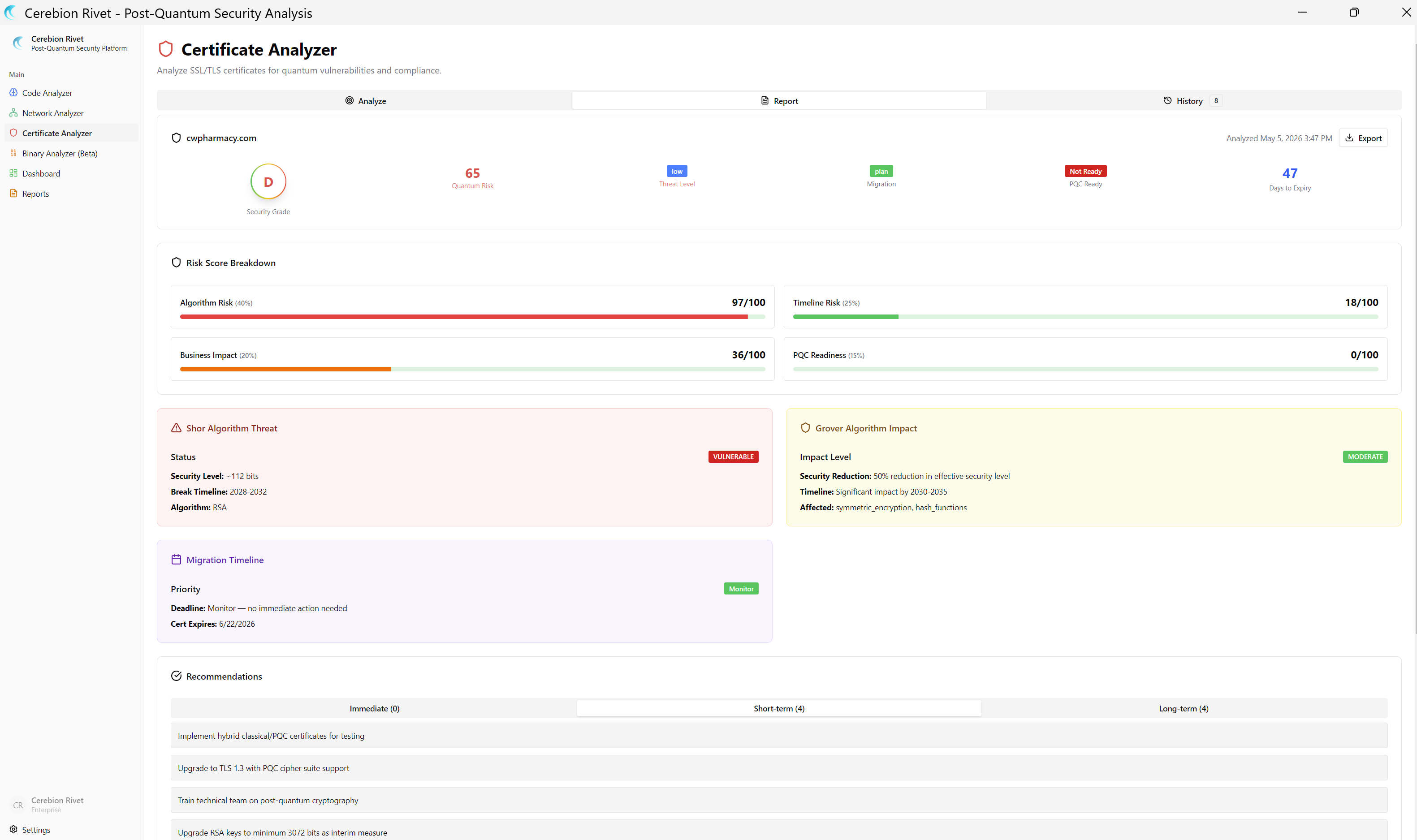This screenshot has width=1417, height=840.
Task: Open Code Analyzer from sidebar
Action: 71,93
